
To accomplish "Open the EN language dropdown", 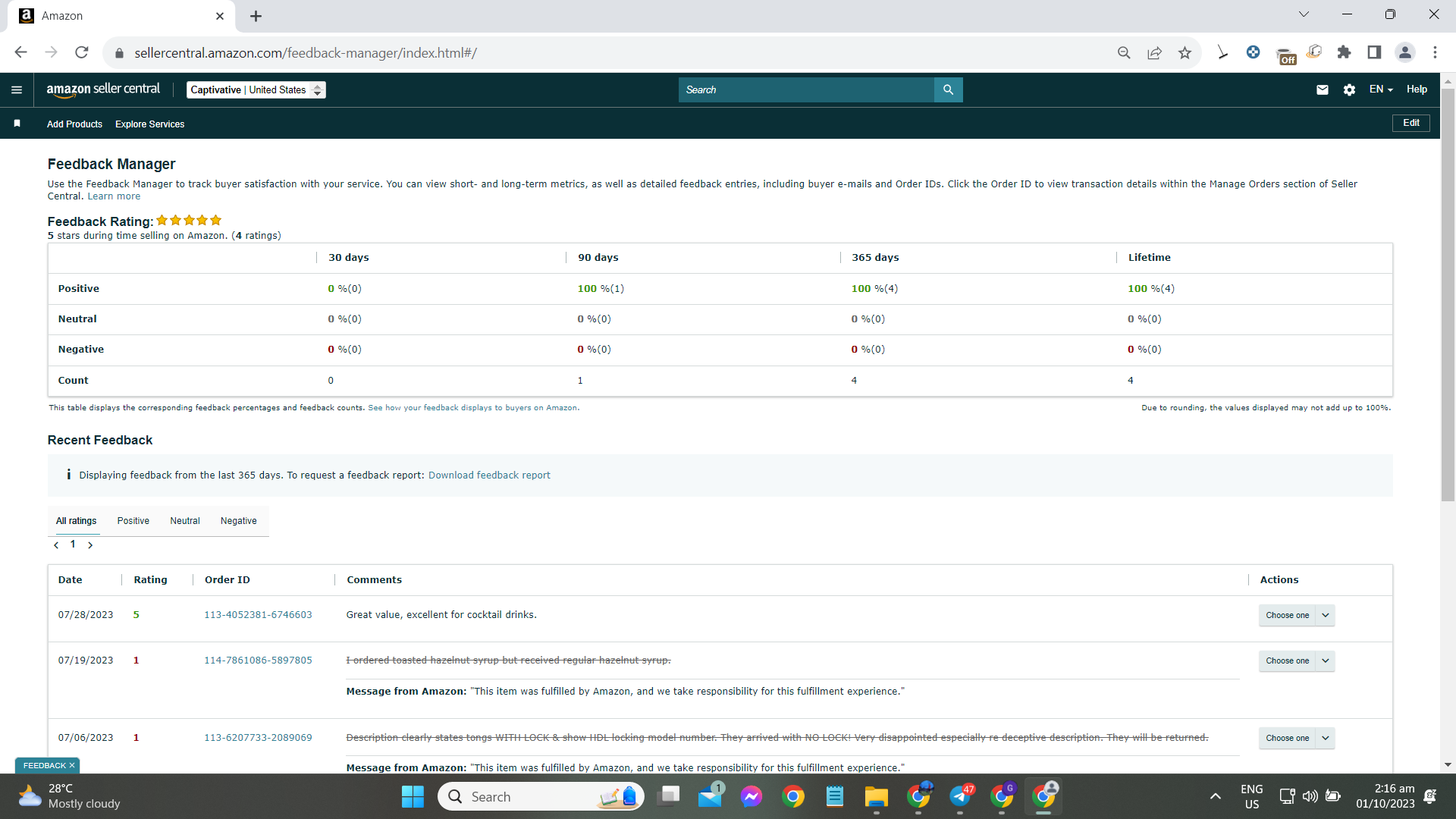I will click(1381, 89).
